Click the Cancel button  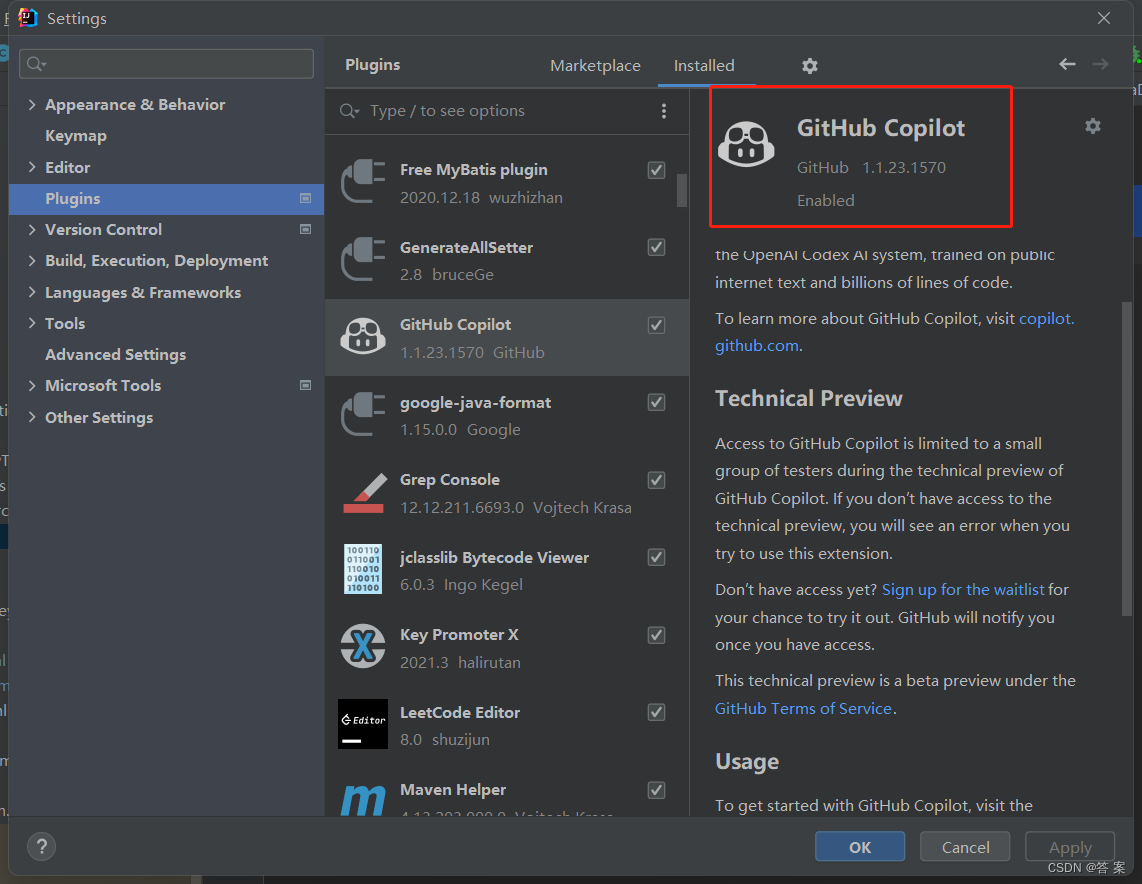coord(965,847)
